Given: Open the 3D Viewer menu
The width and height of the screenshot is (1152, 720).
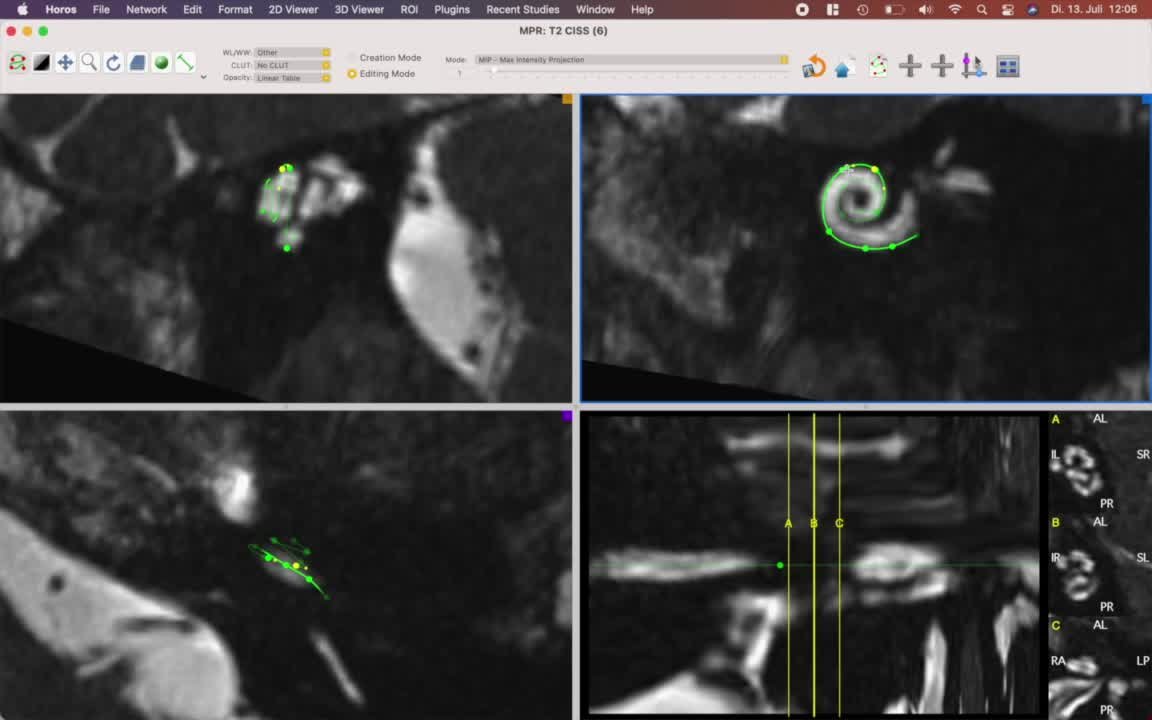Looking at the screenshot, I should 359,10.
